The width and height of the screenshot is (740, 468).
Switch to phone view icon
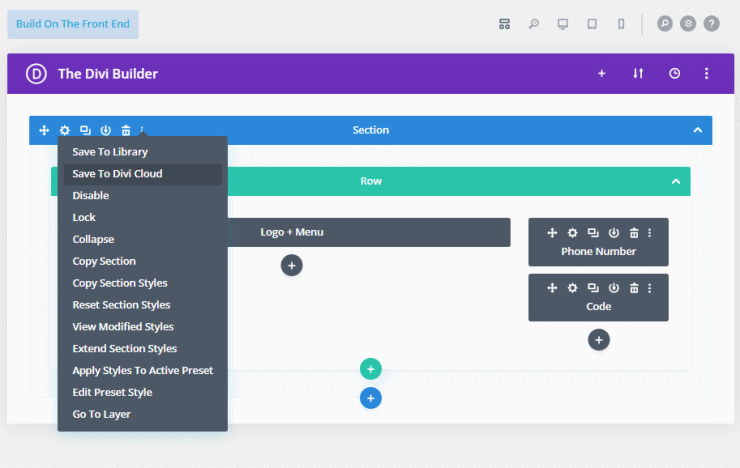tap(621, 24)
